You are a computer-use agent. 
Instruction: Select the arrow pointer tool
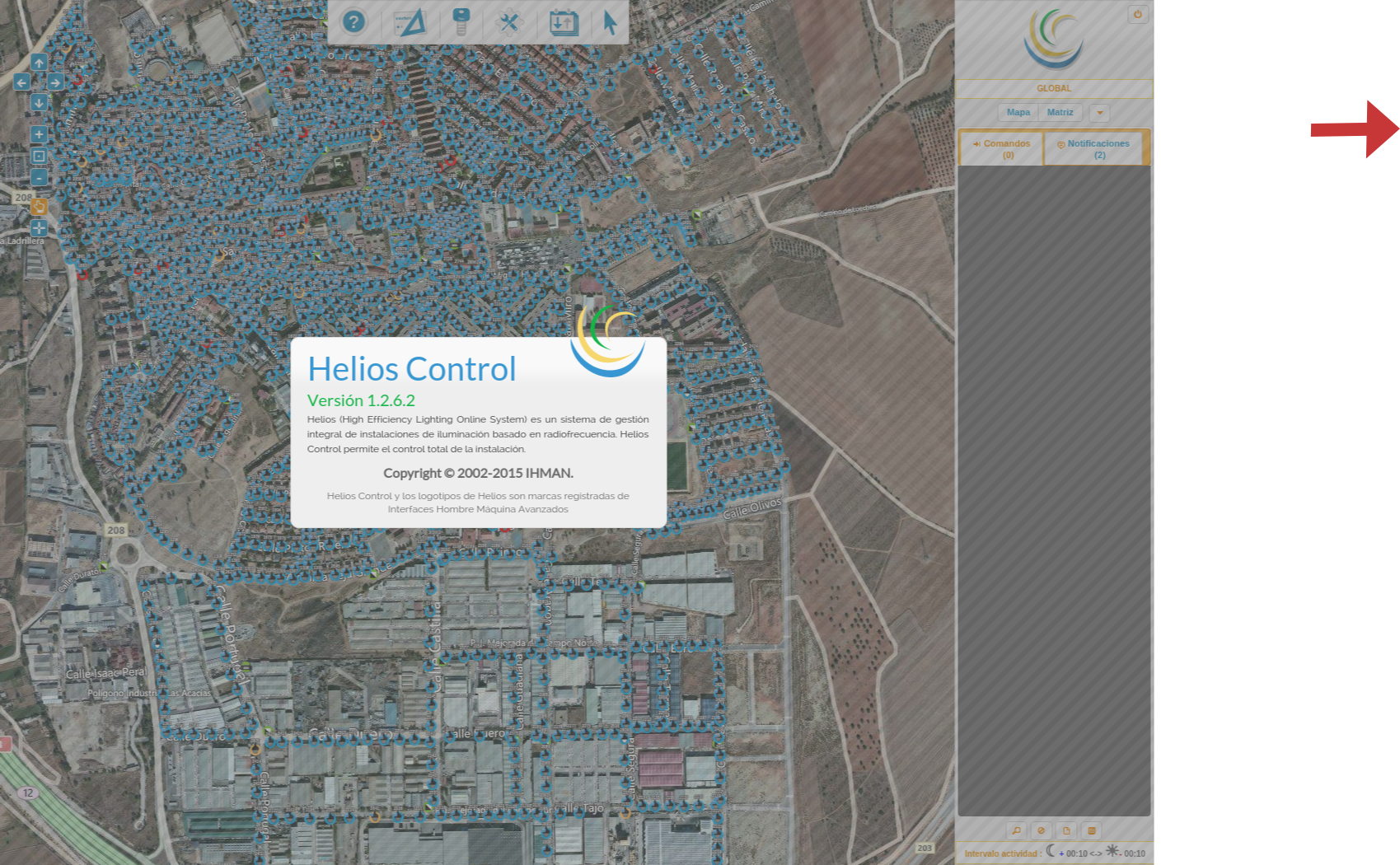[x=610, y=22]
